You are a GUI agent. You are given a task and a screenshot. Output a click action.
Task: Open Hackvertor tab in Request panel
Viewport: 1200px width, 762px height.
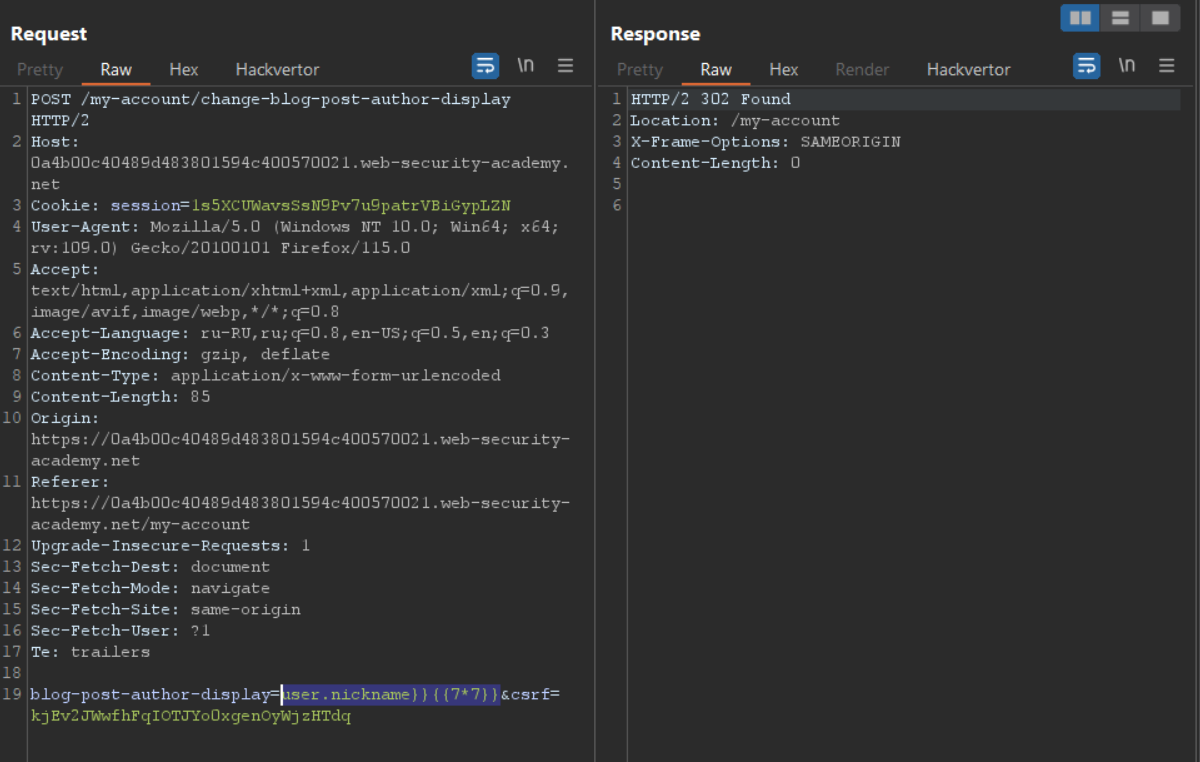[x=277, y=69]
